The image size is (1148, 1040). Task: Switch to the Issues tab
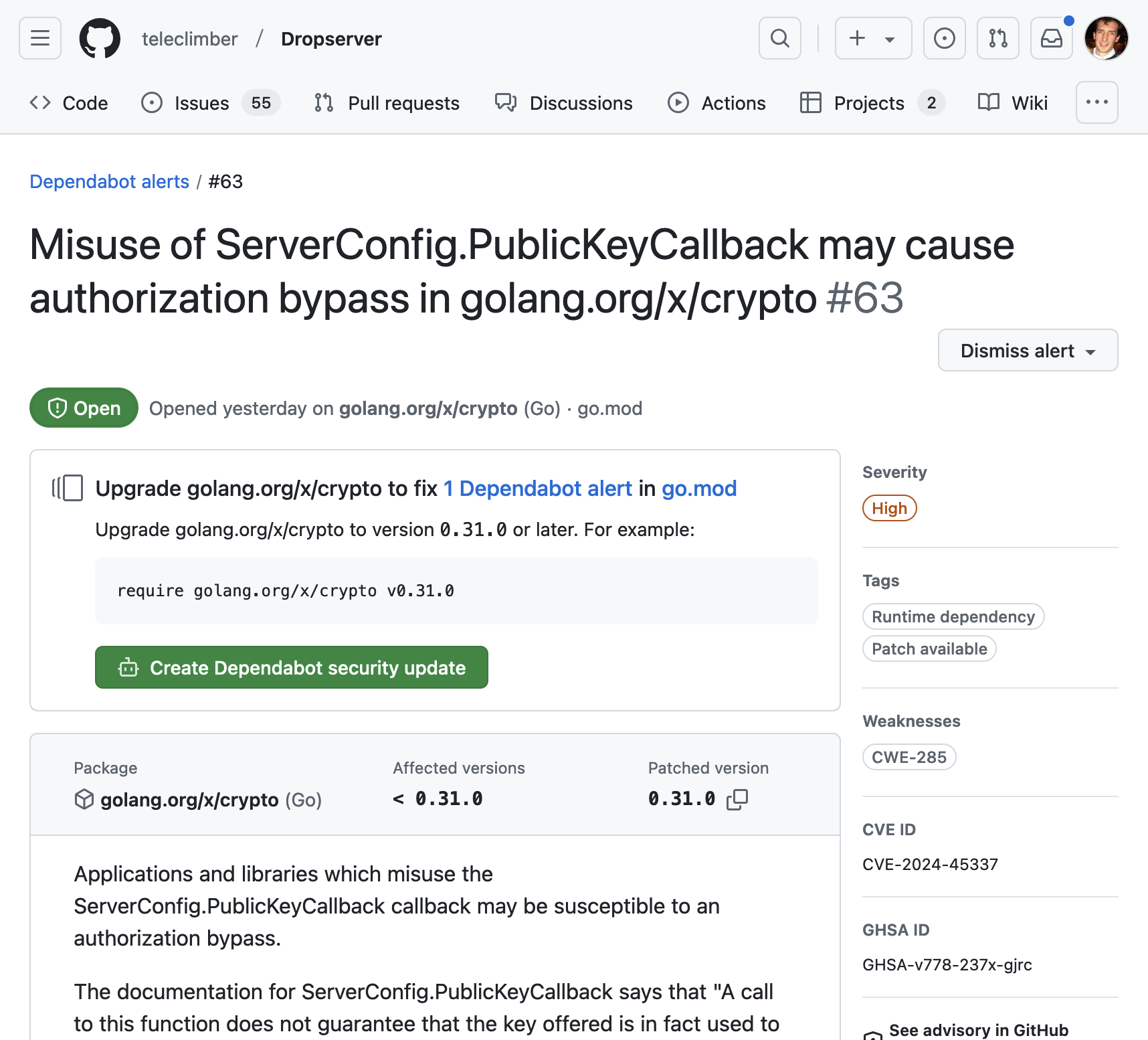click(x=211, y=103)
